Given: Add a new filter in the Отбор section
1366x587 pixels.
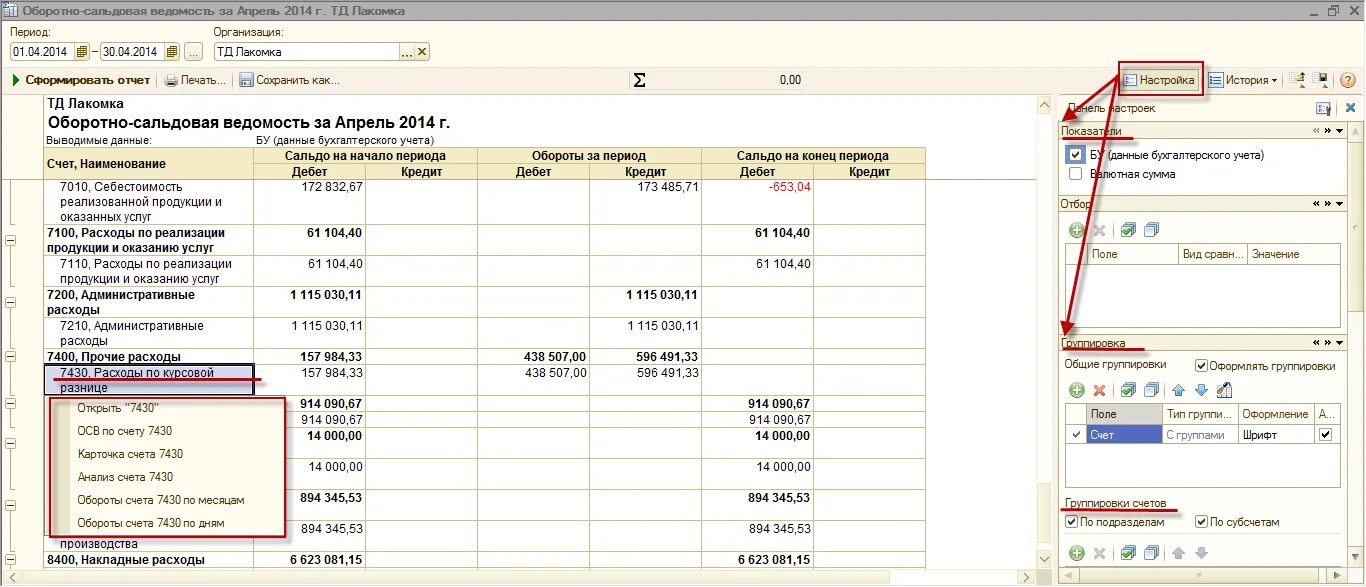Looking at the screenshot, I should (x=1077, y=230).
